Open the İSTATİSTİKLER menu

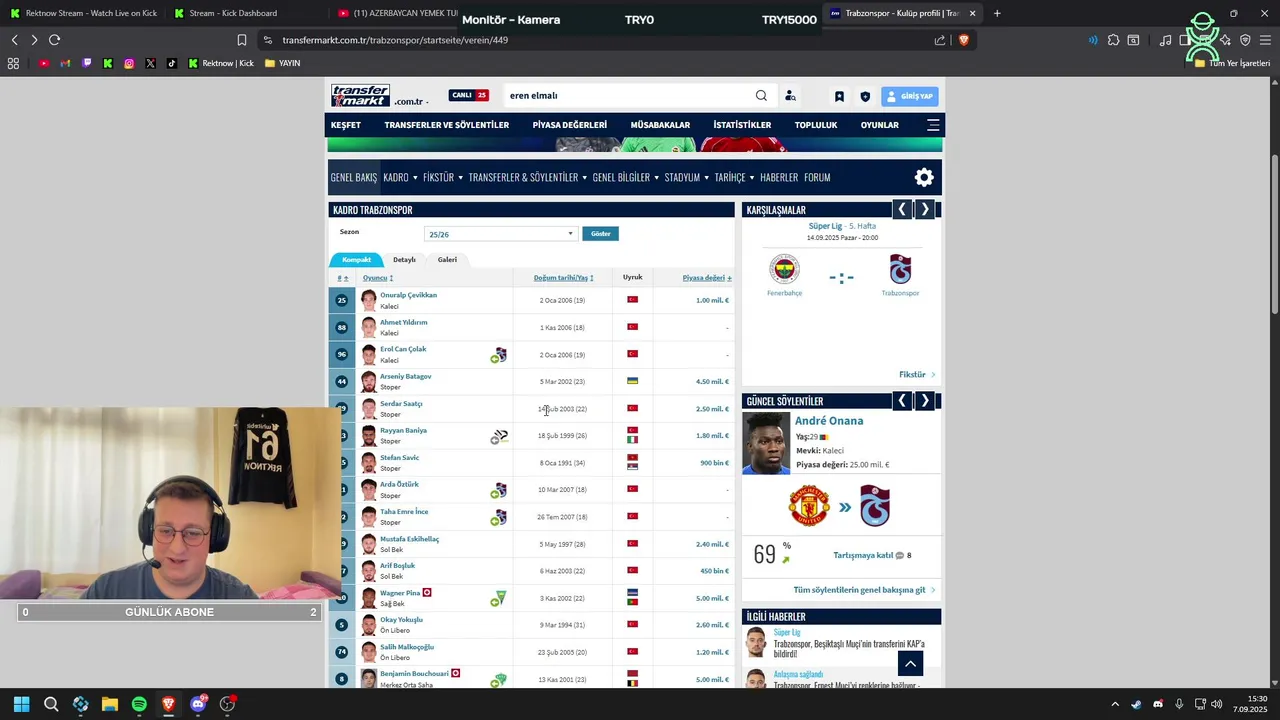[742, 125]
